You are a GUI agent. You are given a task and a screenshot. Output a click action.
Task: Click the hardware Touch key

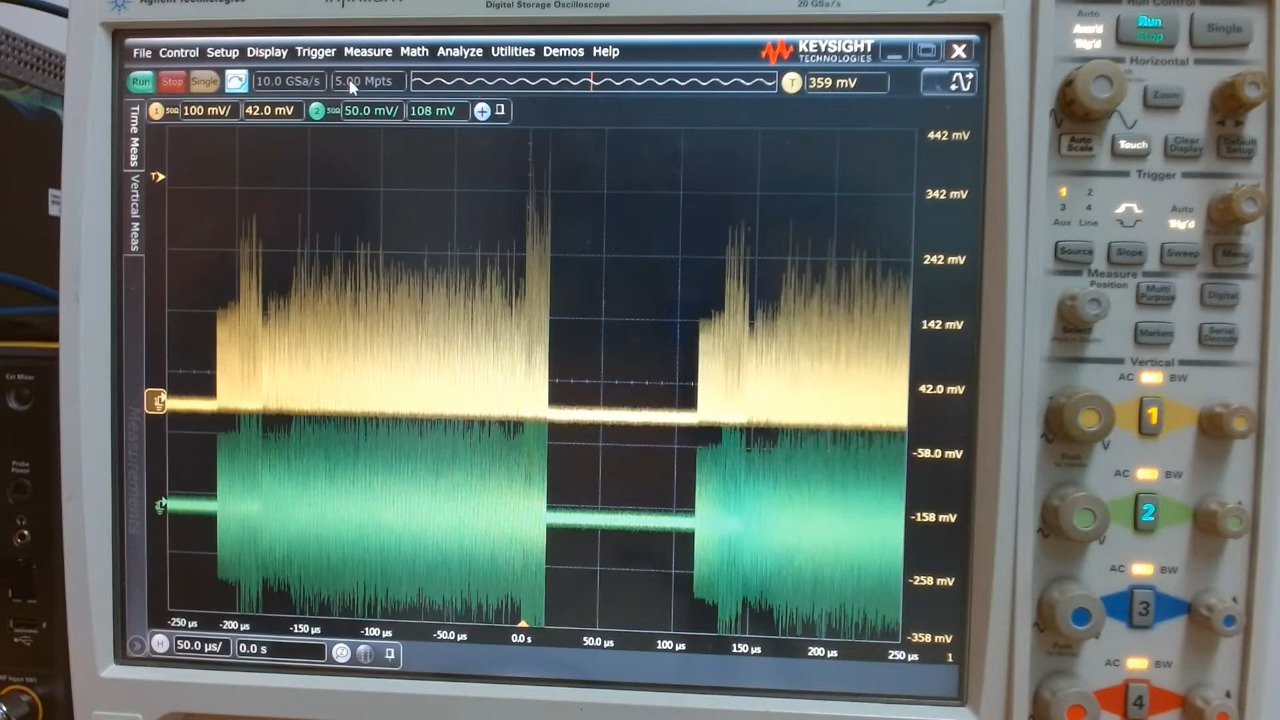click(x=1133, y=145)
